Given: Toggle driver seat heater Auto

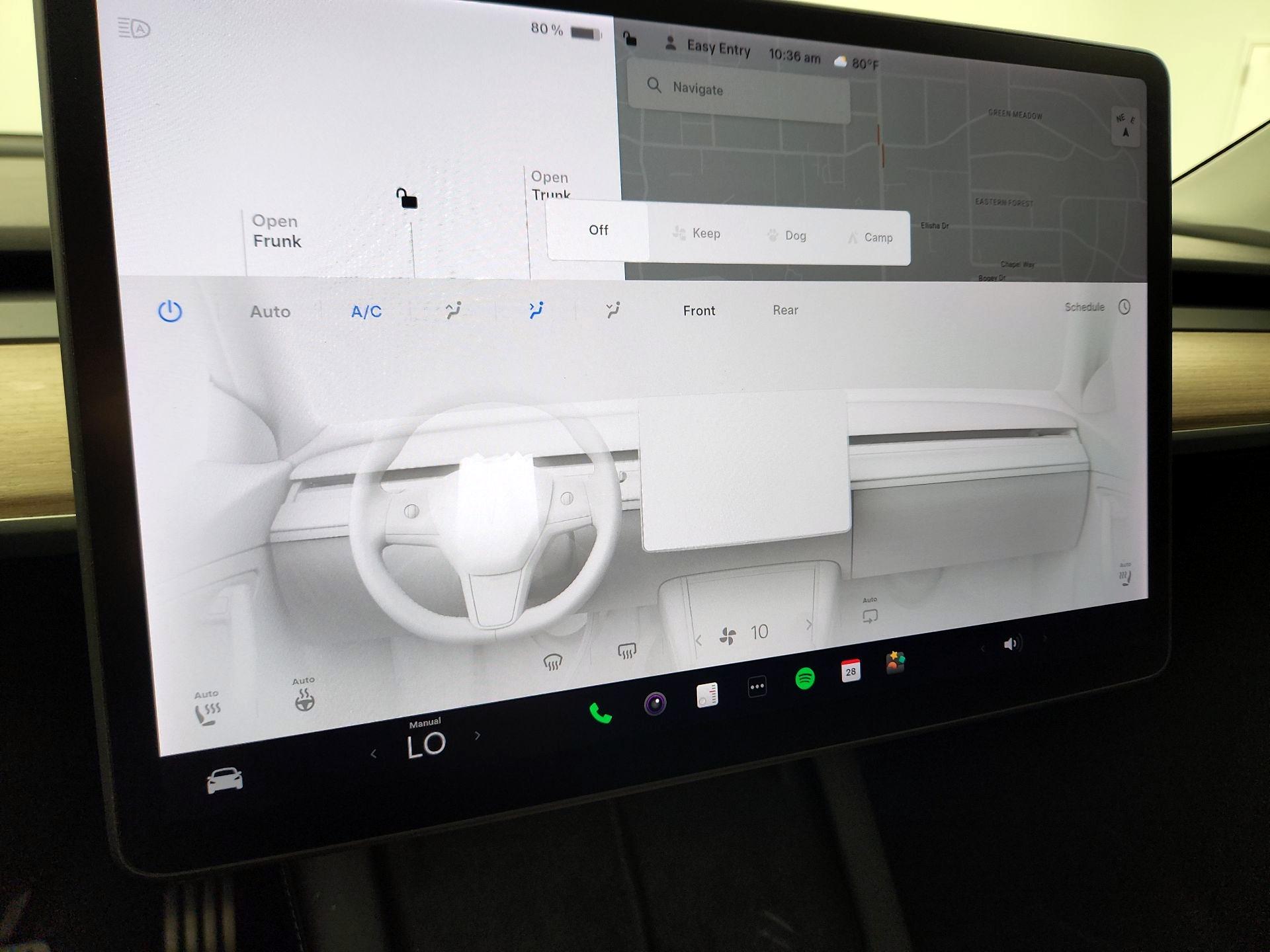Looking at the screenshot, I should pos(208,709).
